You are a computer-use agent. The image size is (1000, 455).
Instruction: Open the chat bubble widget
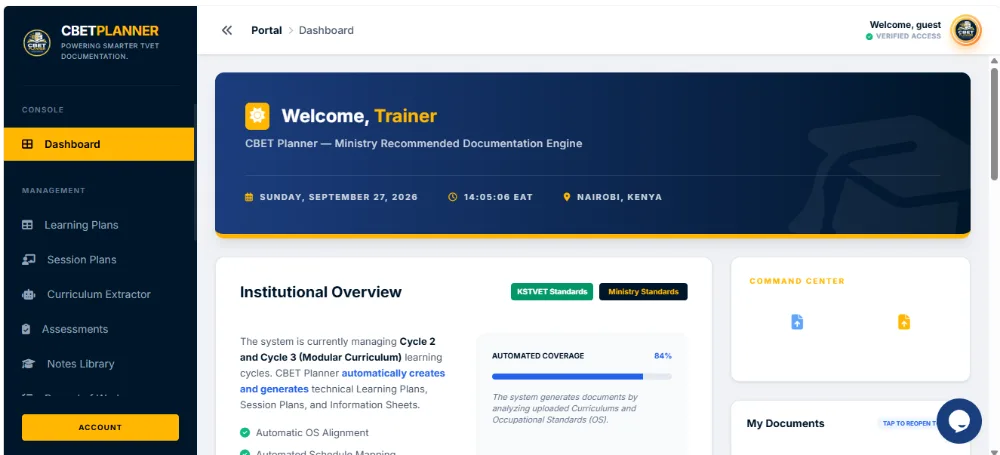[x=959, y=421]
